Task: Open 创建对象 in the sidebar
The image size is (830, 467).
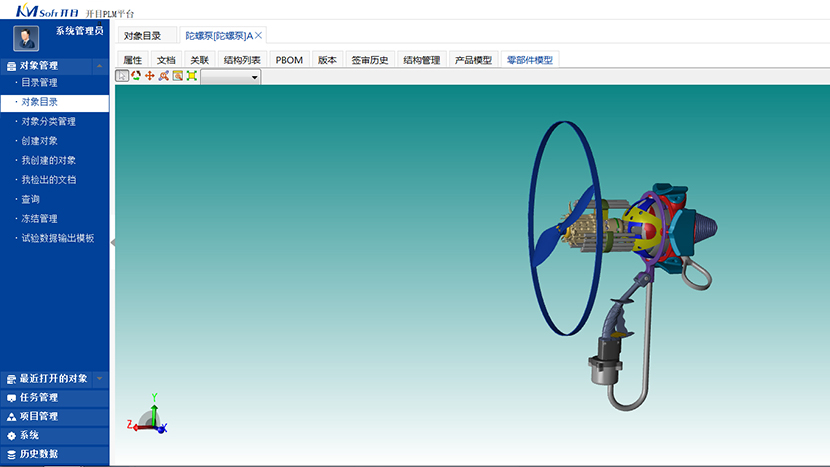Action: click(40, 141)
